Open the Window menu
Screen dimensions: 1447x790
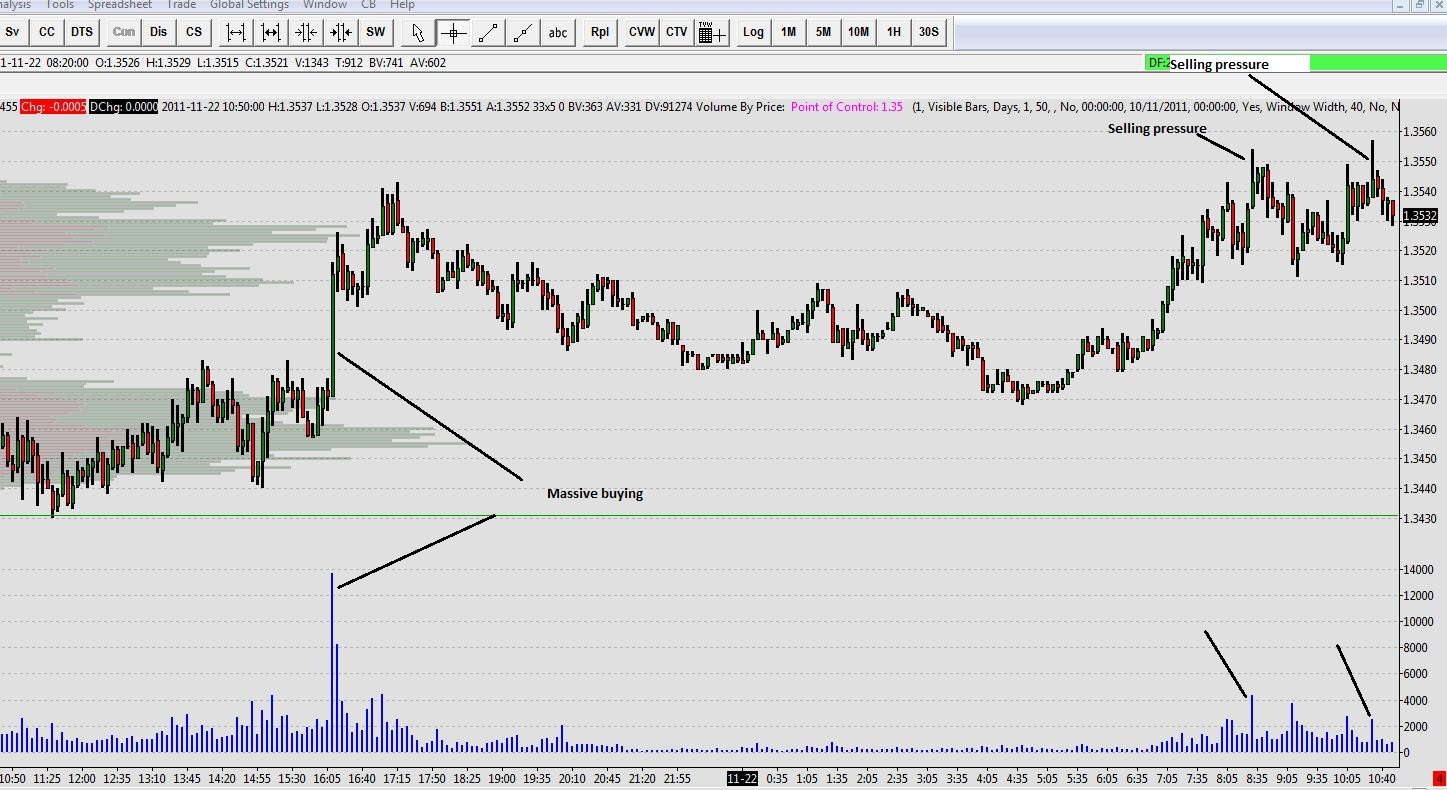pyautogui.click(x=325, y=5)
